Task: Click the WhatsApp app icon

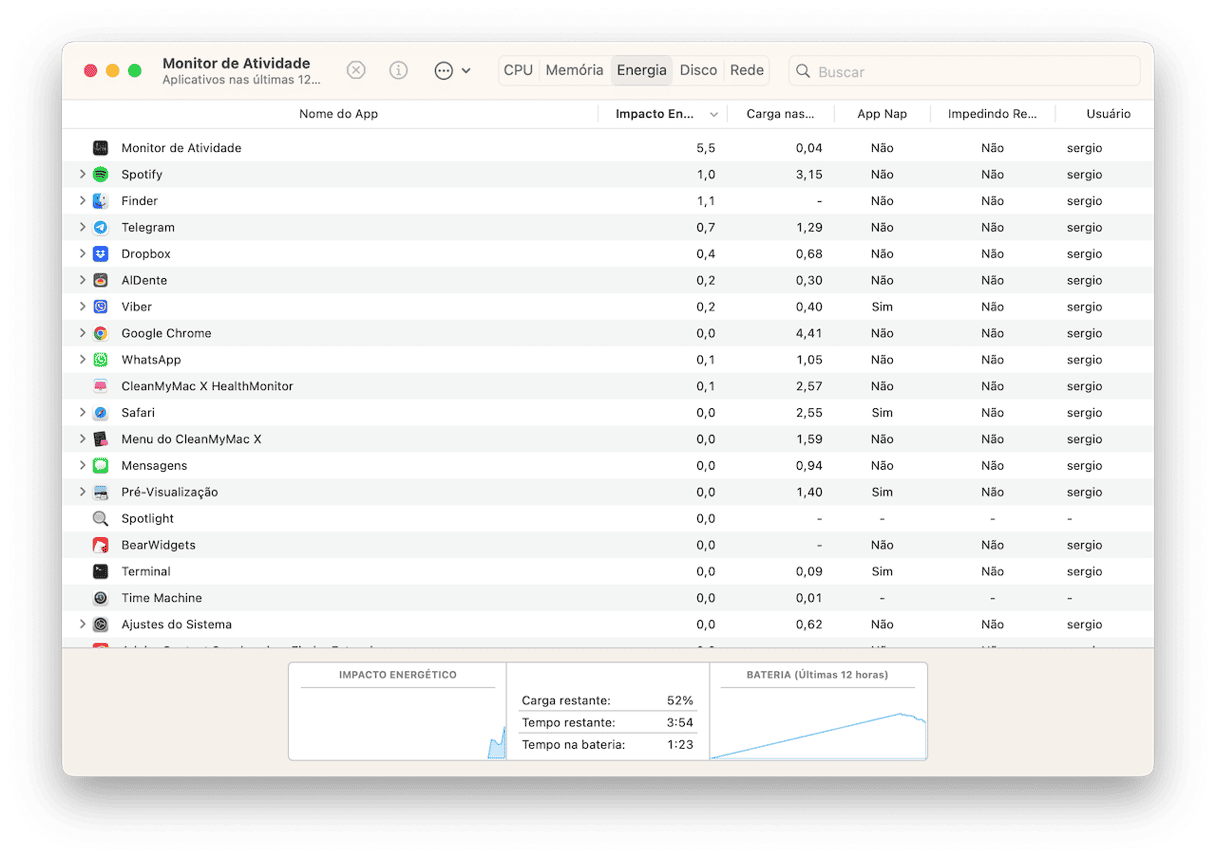Action: 100,360
